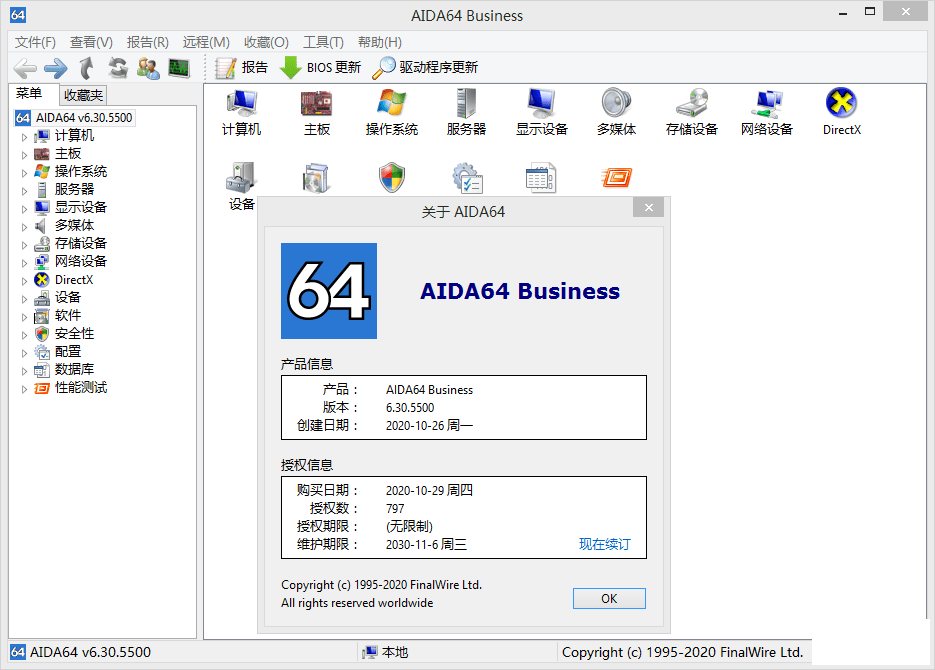Expand the 操作系统 tree node
This screenshot has width=935, height=670.
24,173
